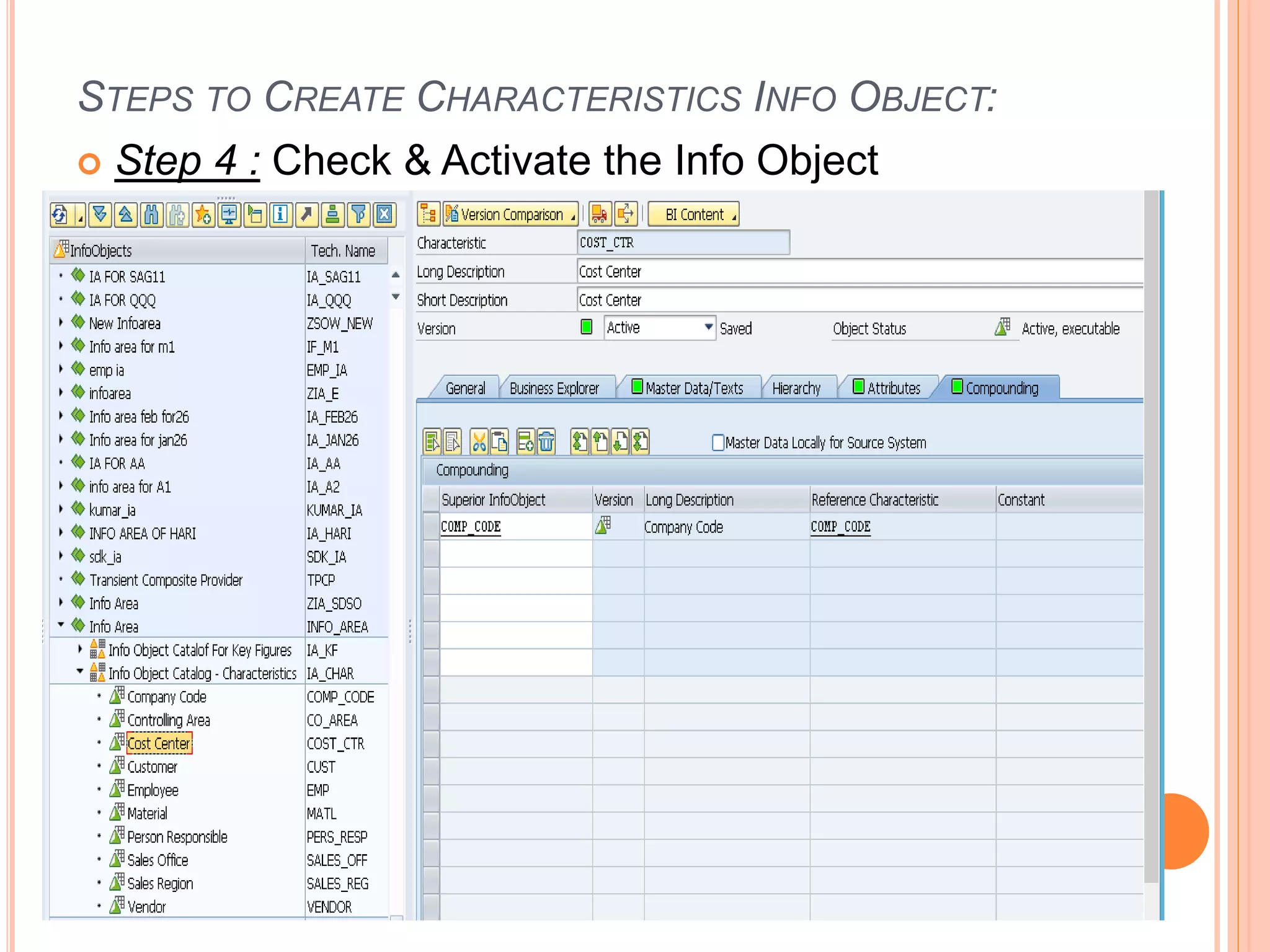Expand Info Object Catalof For Key Figures
This screenshot has width=1270, height=952.
(x=79, y=649)
